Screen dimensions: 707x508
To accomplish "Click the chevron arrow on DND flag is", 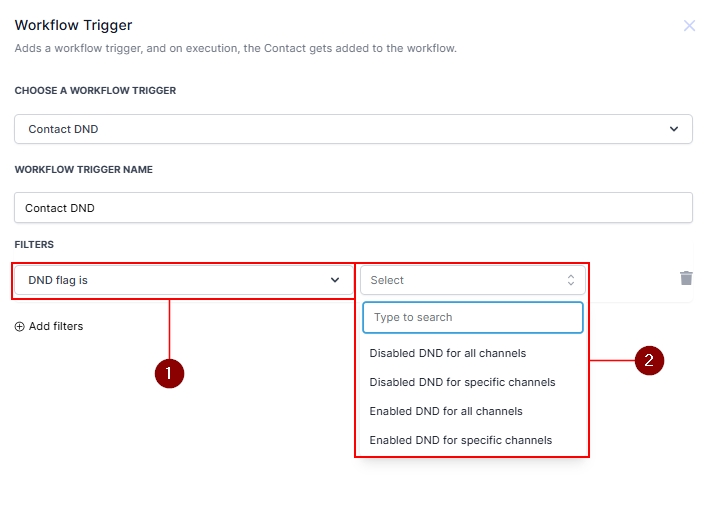I will [335, 280].
